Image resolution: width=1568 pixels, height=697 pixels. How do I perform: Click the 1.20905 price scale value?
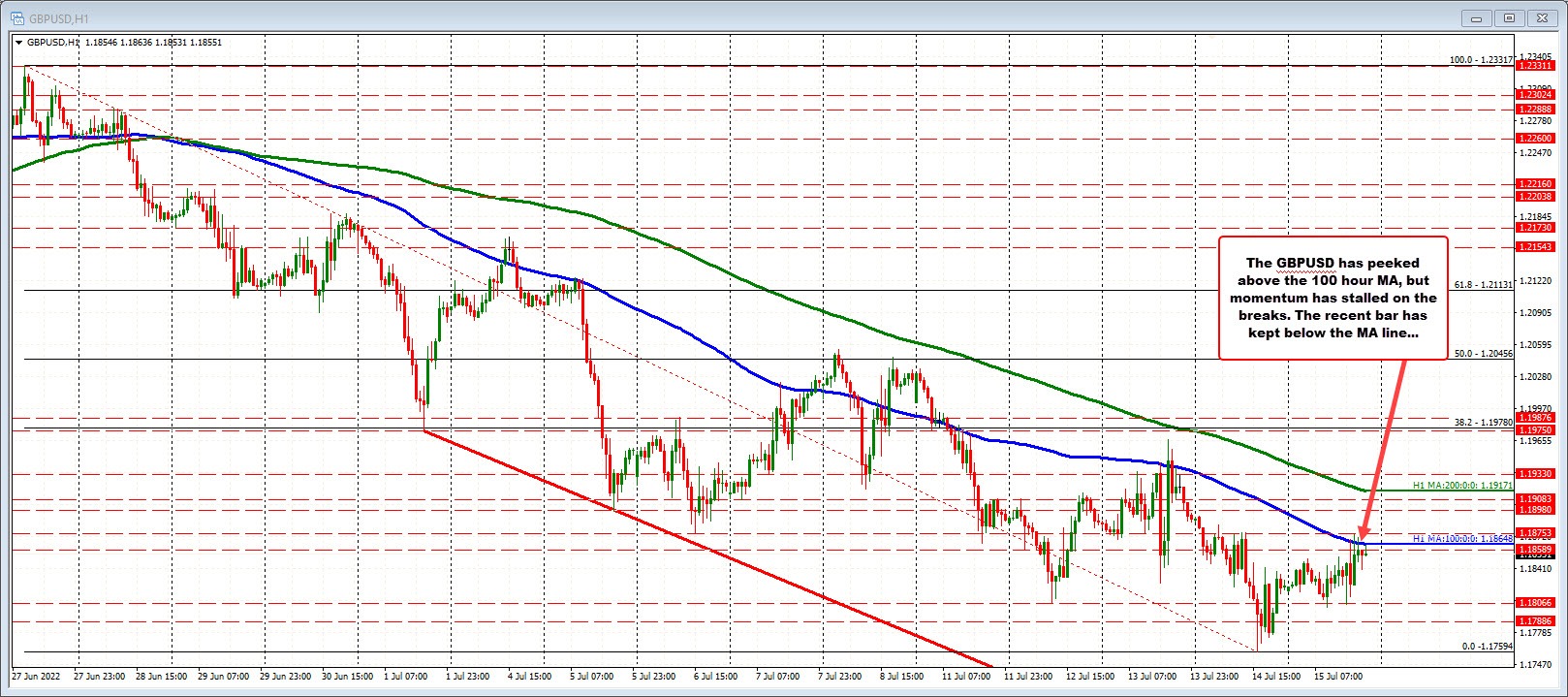pyautogui.click(x=1536, y=312)
